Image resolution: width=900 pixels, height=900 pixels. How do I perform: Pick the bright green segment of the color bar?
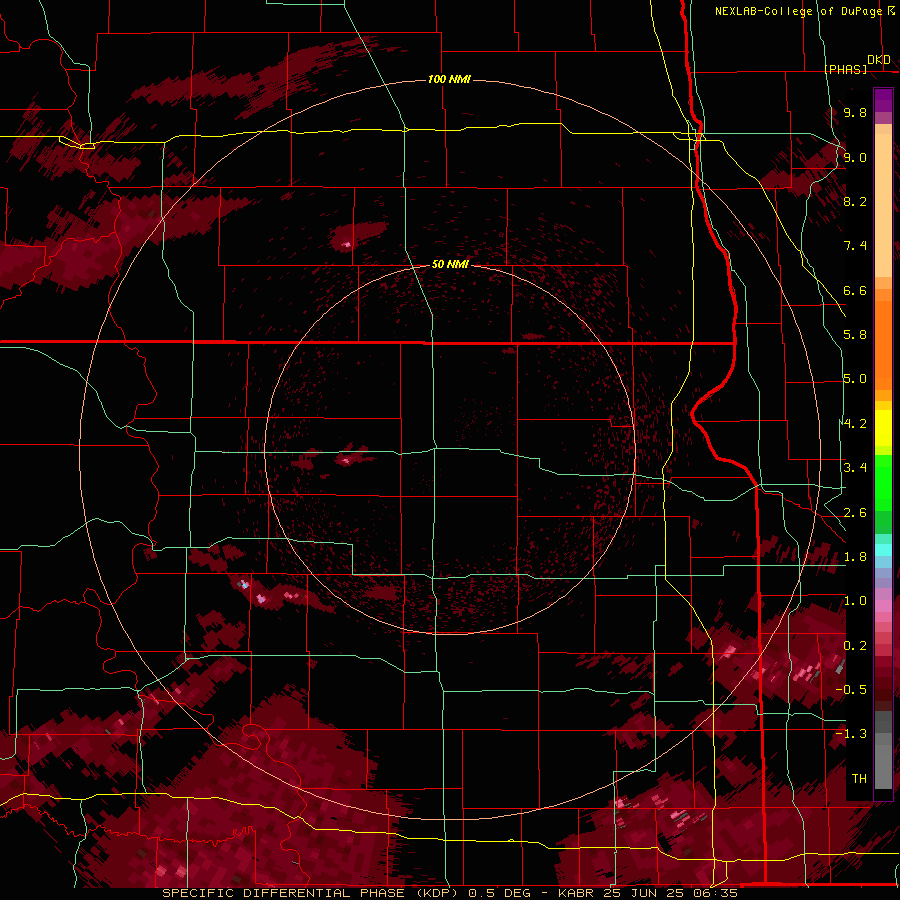[883, 485]
